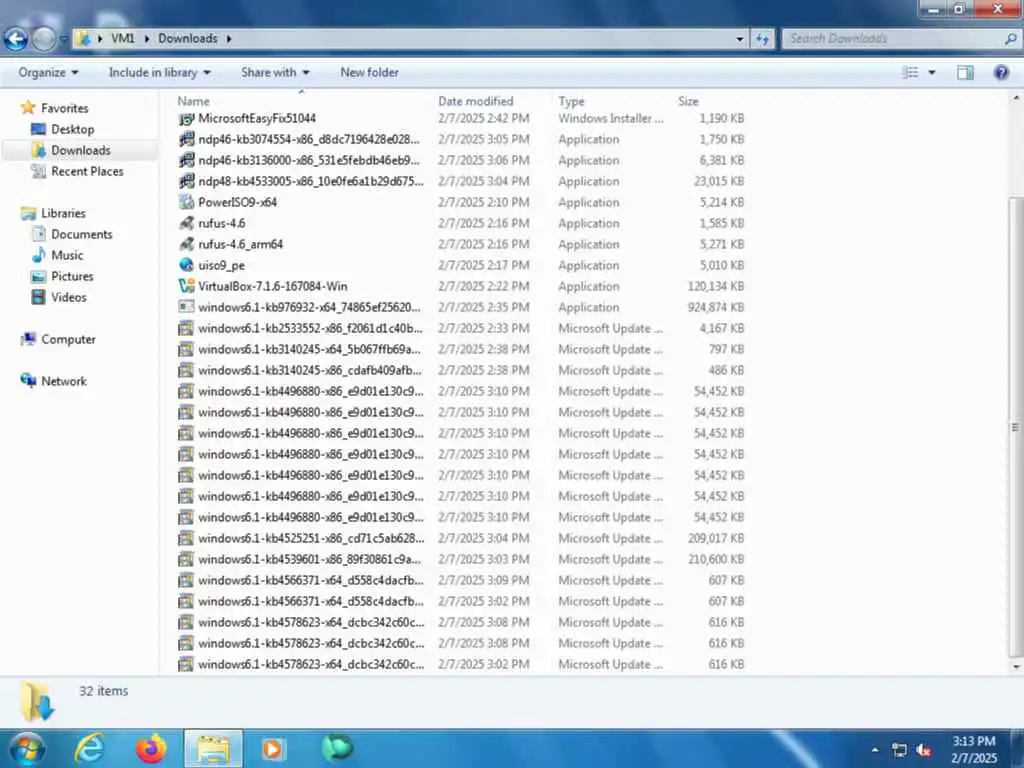1024x768 pixels.
Task: Open the help question mark icon
Action: [1000, 72]
